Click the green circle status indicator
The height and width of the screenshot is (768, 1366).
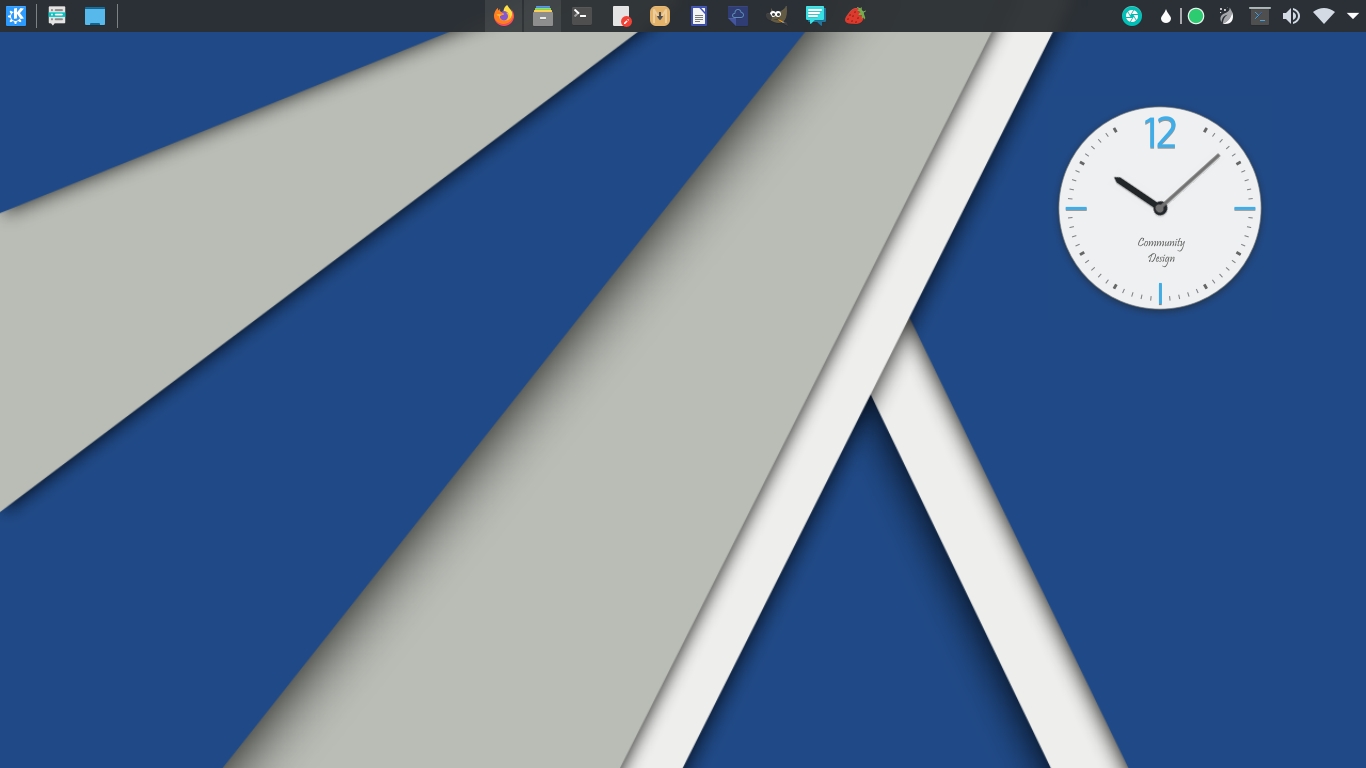1195,16
